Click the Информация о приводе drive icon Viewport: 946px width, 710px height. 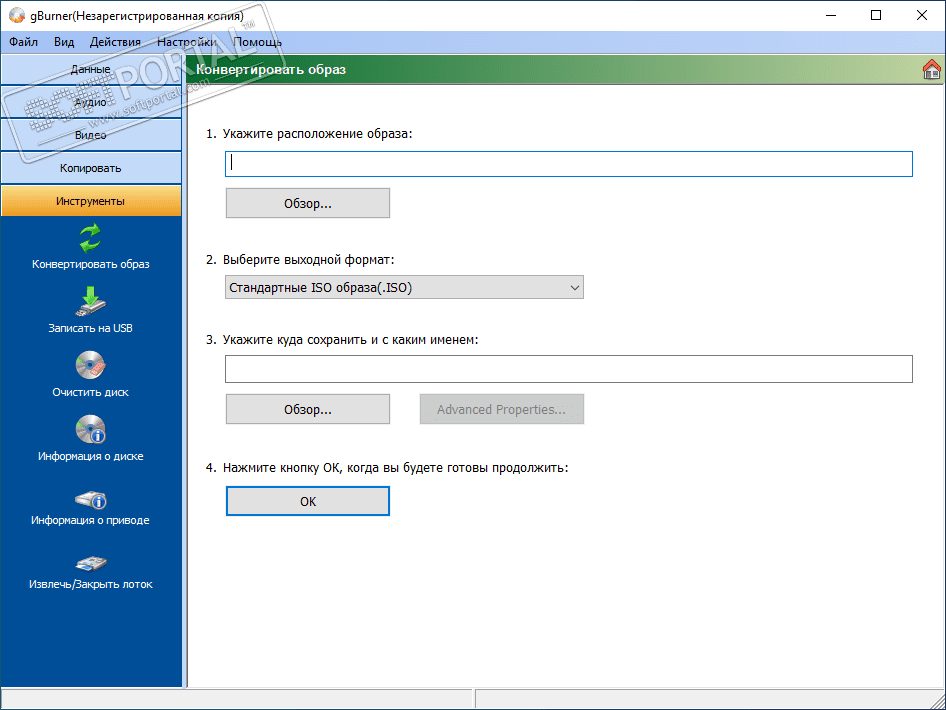90,500
